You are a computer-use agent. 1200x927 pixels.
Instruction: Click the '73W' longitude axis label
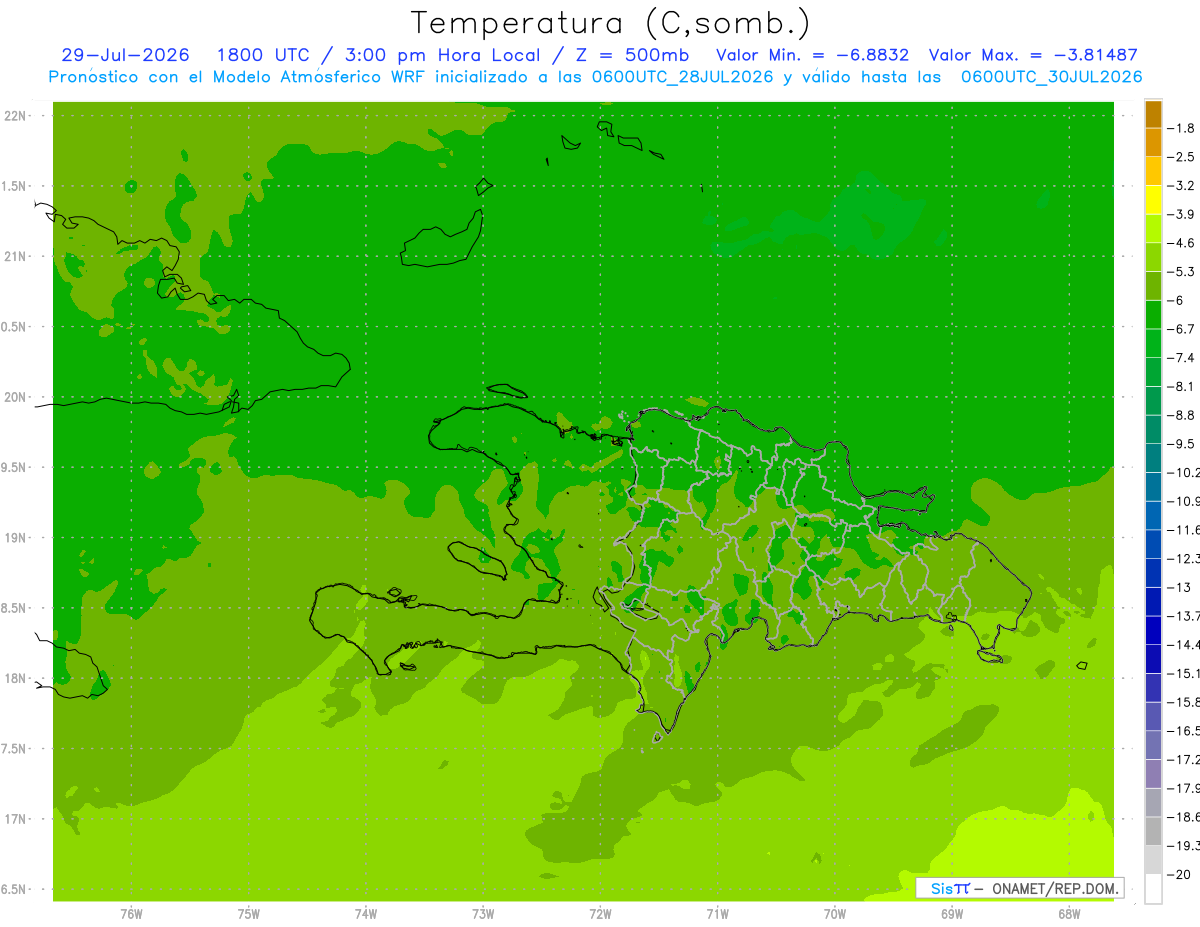pos(483,913)
